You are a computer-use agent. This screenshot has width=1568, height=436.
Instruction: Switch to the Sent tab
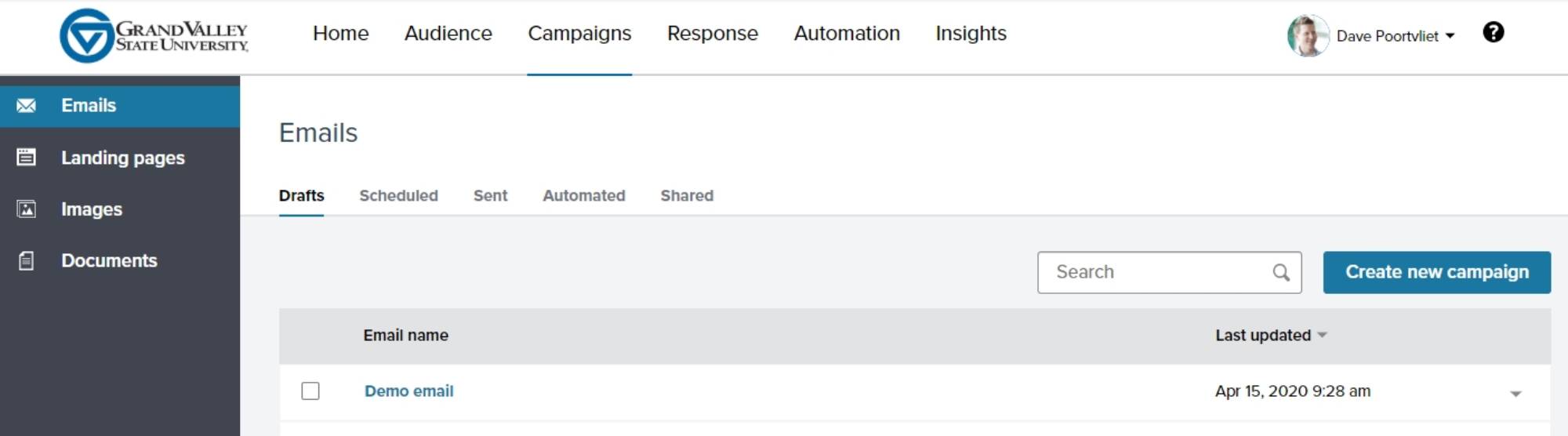[490, 195]
